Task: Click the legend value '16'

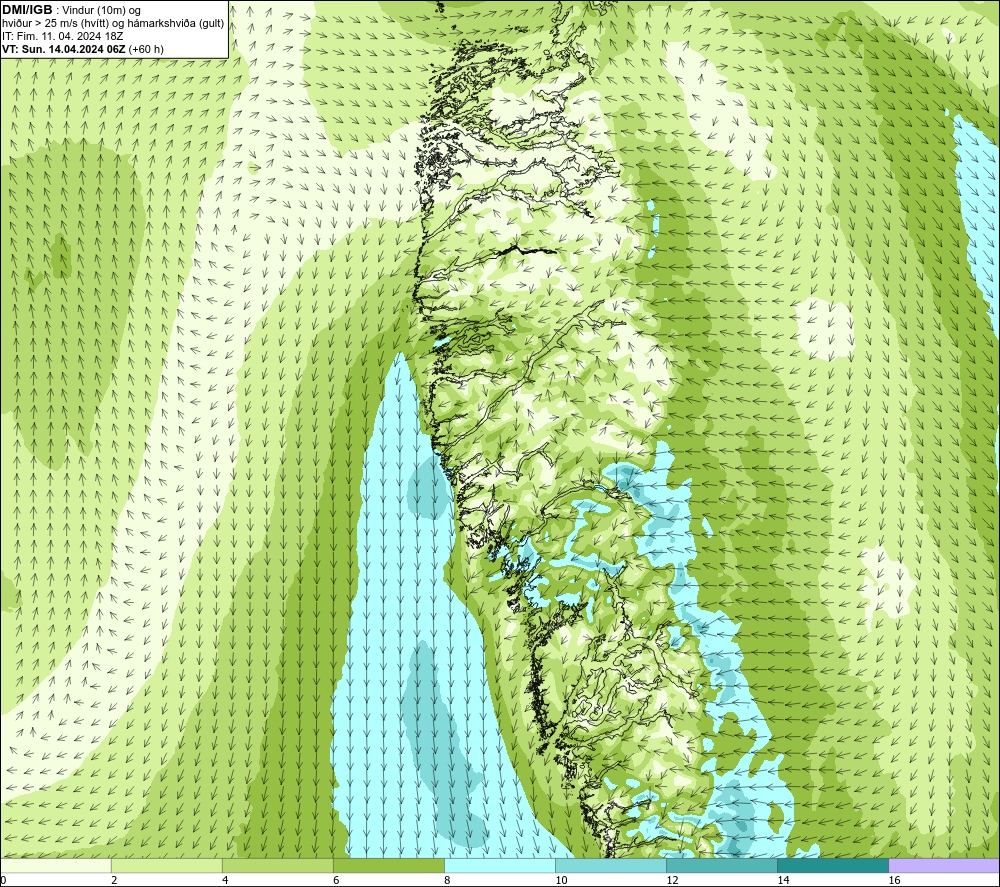Action: pos(893,881)
